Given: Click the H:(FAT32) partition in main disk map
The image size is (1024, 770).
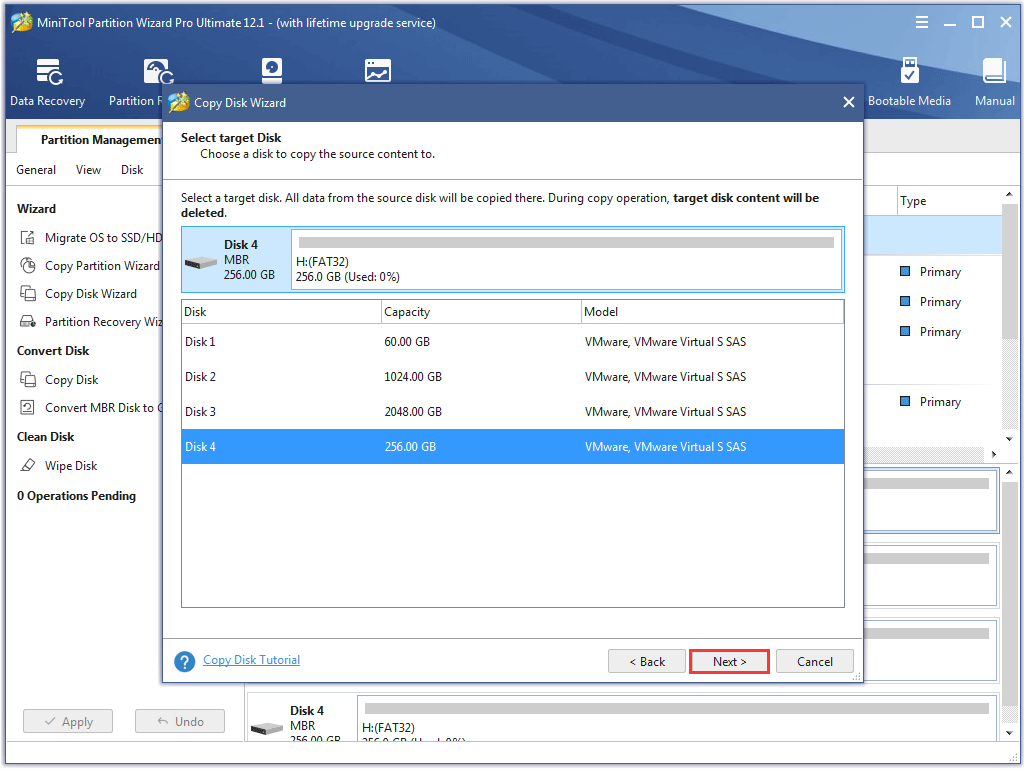Looking at the screenshot, I should (677, 718).
